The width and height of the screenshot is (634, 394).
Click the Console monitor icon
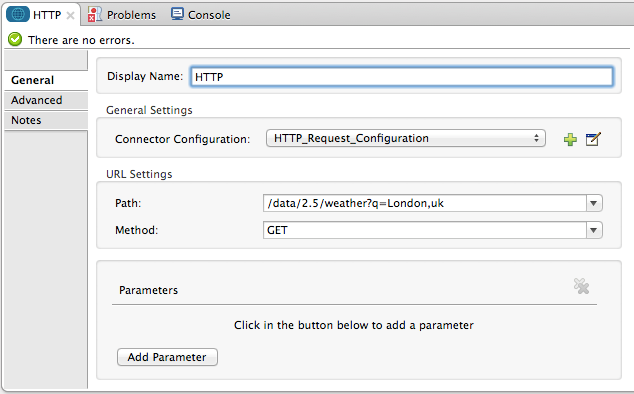pyautogui.click(x=177, y=14)
